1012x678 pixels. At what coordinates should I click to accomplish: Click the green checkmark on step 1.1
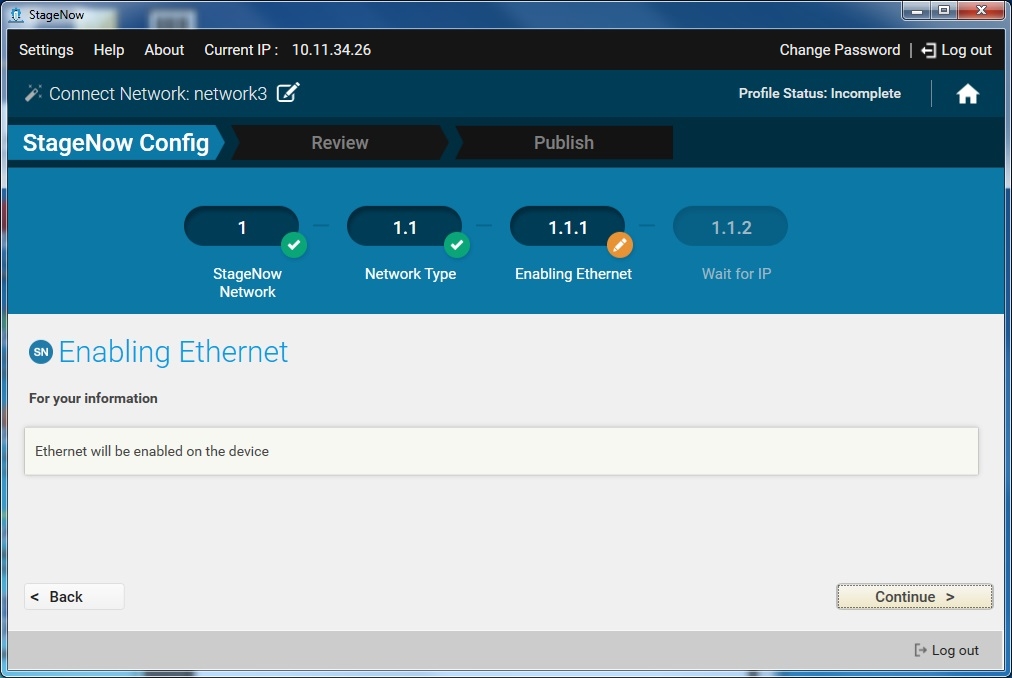click(x=456, y=244)
